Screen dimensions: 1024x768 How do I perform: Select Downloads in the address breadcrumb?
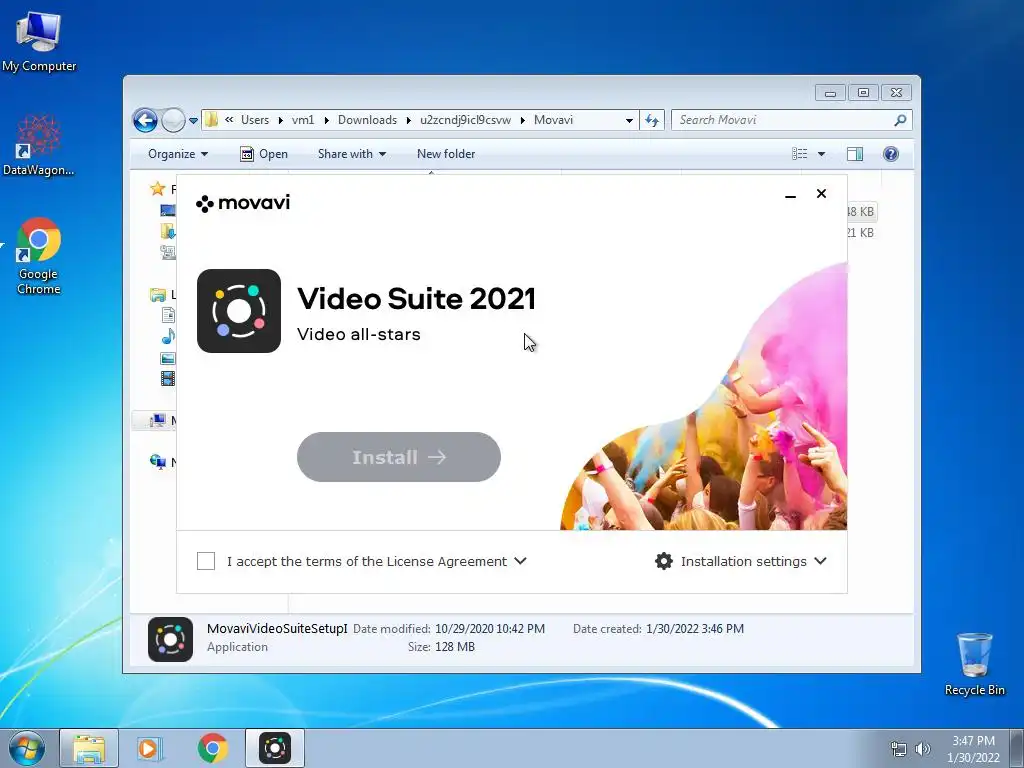(367, 120)
